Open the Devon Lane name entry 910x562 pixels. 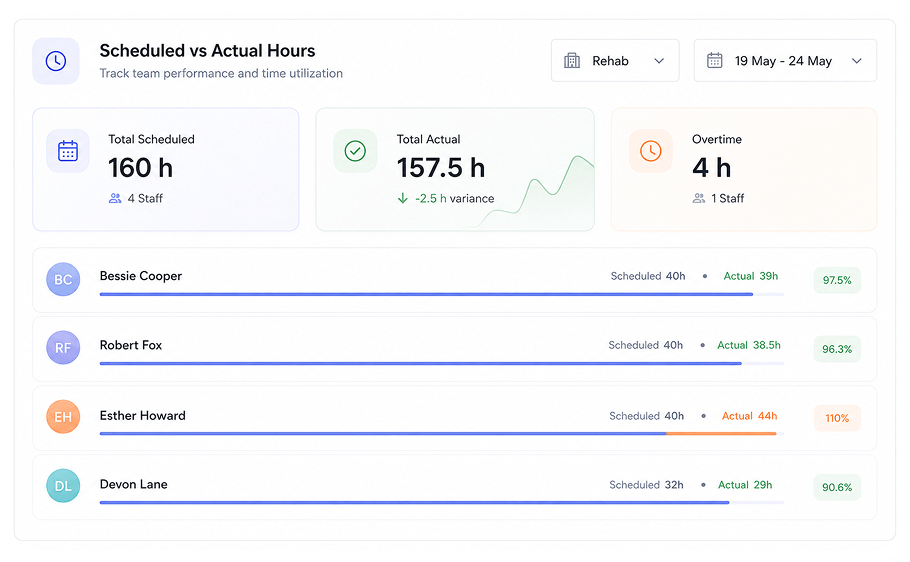(x=133, y=484)
